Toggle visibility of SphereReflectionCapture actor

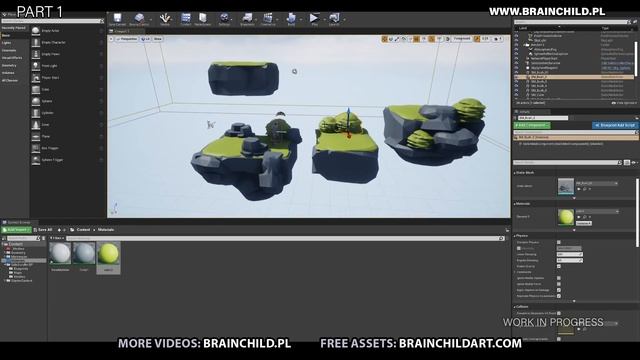coord(516,53)
